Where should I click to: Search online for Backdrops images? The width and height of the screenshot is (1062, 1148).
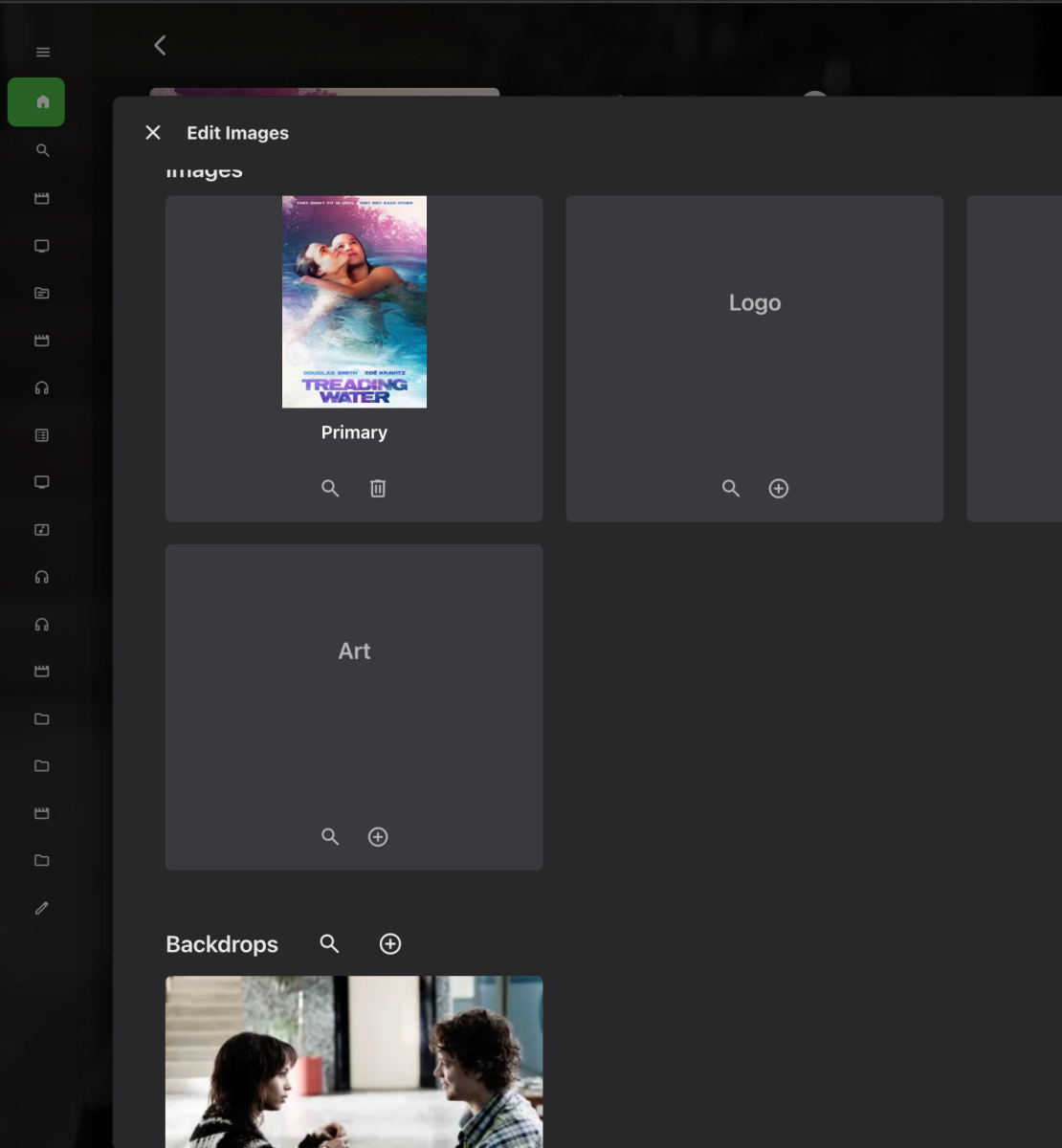click(x=329, y=944)
